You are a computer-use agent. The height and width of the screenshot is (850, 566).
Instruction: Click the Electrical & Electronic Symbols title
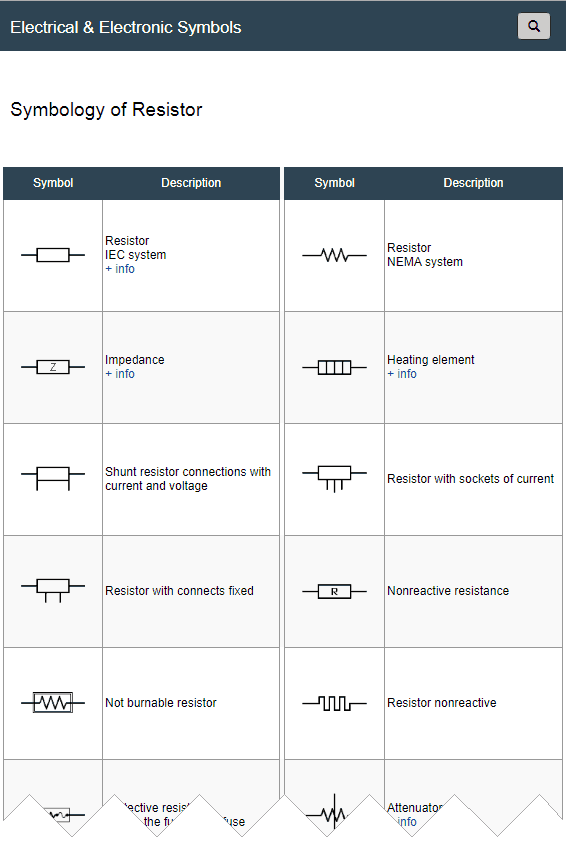126,27
